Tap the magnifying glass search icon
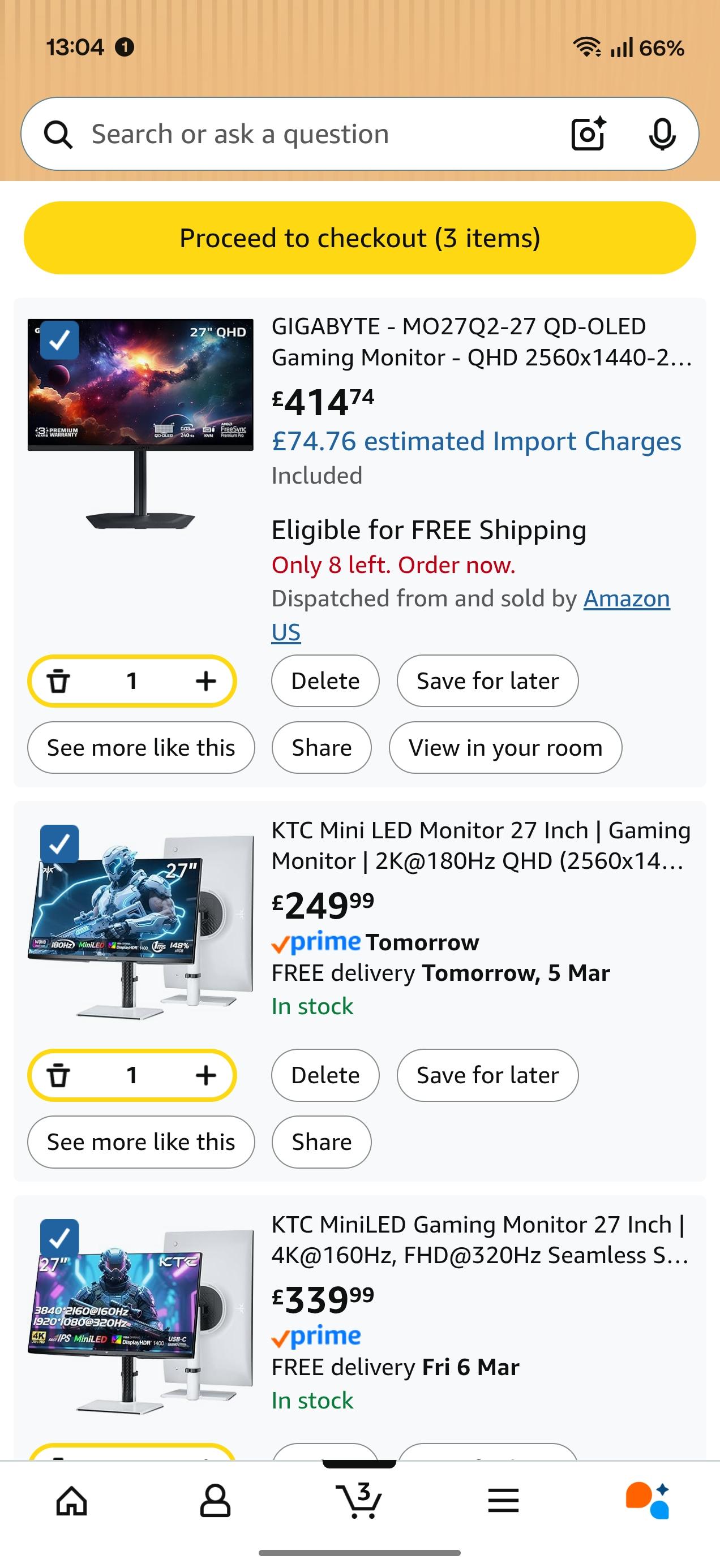 (x=58, y=135)
